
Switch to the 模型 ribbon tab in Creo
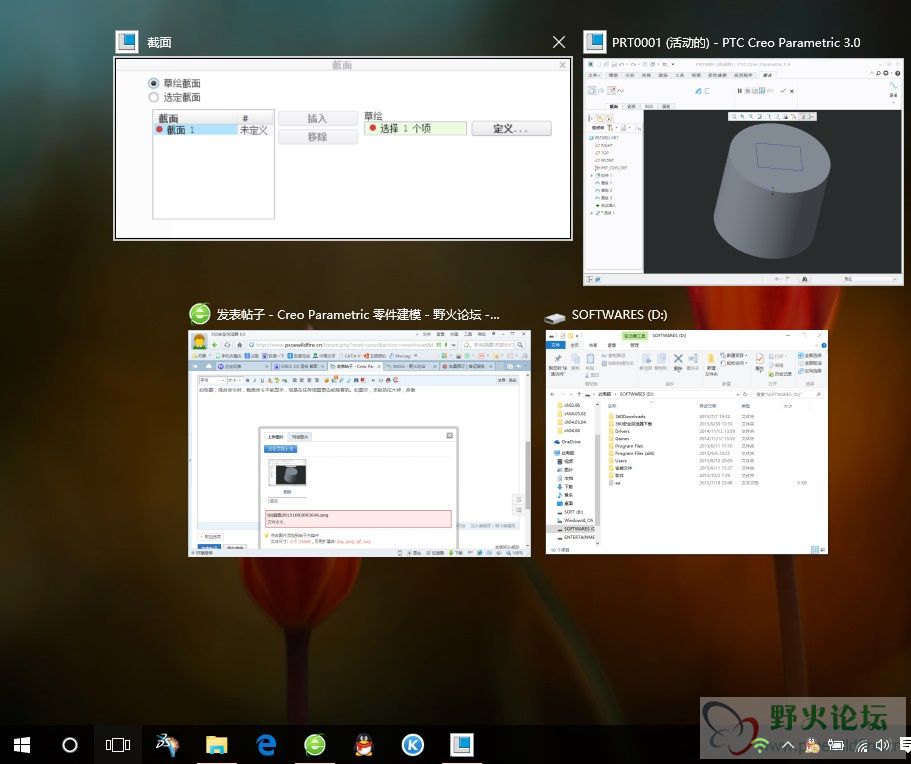coord(613,75)
